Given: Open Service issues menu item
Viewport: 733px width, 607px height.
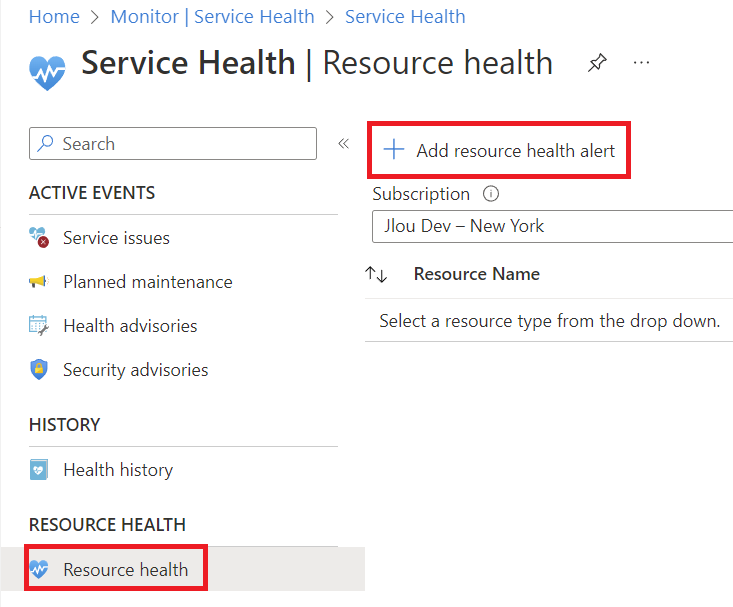Looking at the screenshot, I should pos(116,238).
